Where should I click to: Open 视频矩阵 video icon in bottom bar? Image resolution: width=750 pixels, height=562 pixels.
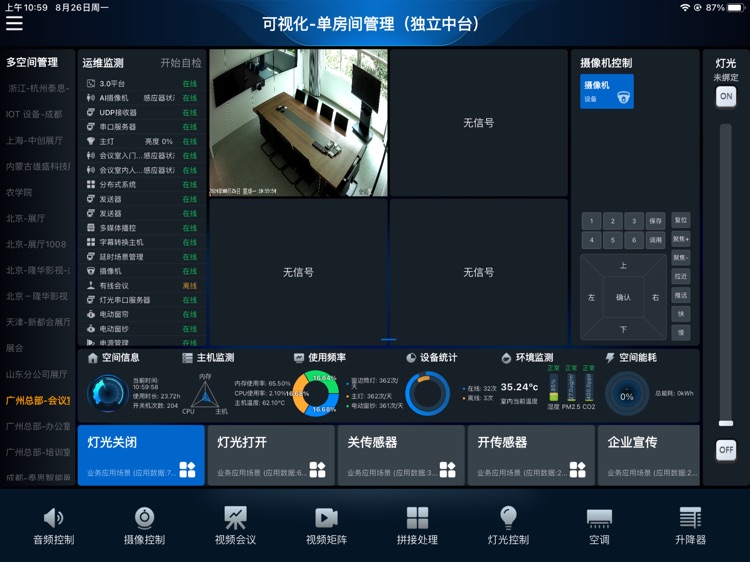pos(326,518)
